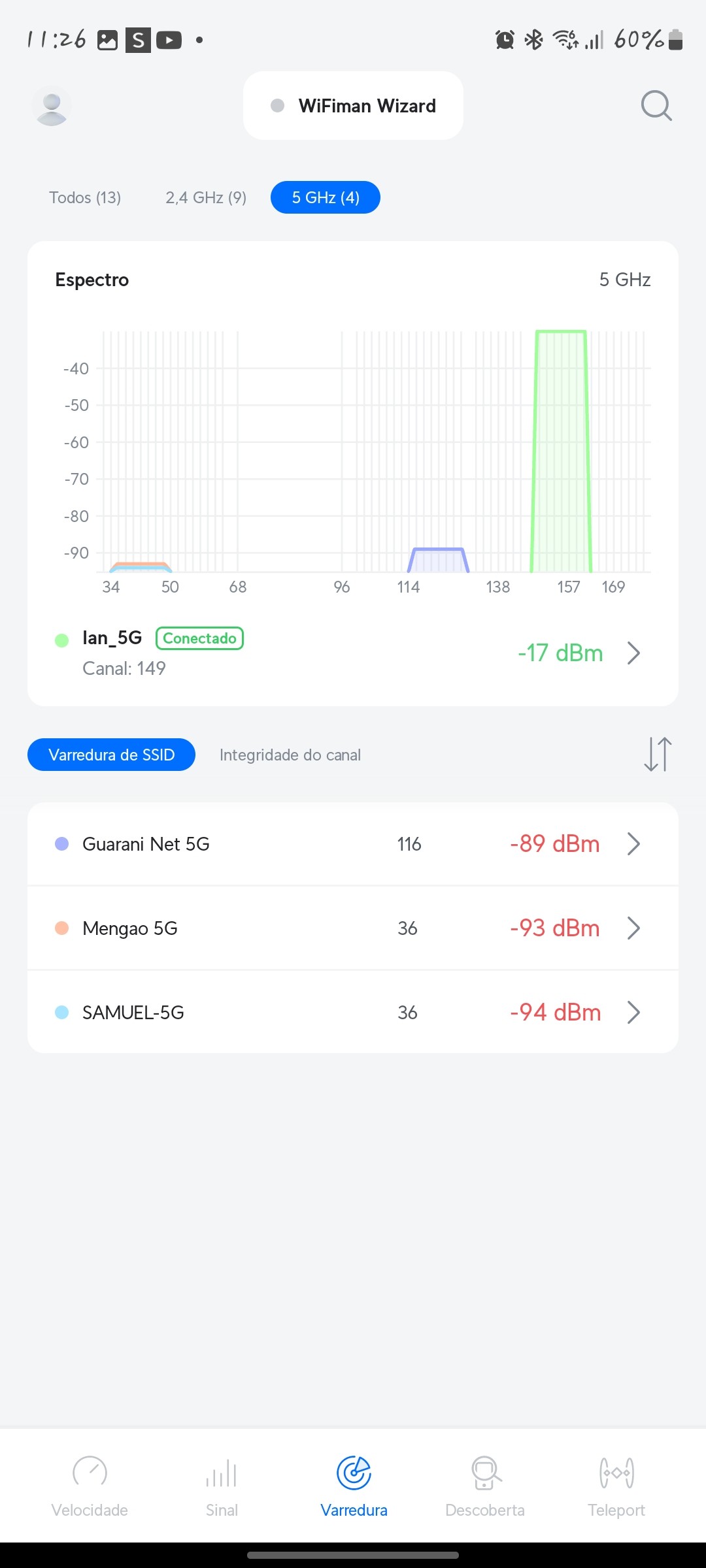
Task: Switch to Integridade do canal tab
Action: point(290,755)
